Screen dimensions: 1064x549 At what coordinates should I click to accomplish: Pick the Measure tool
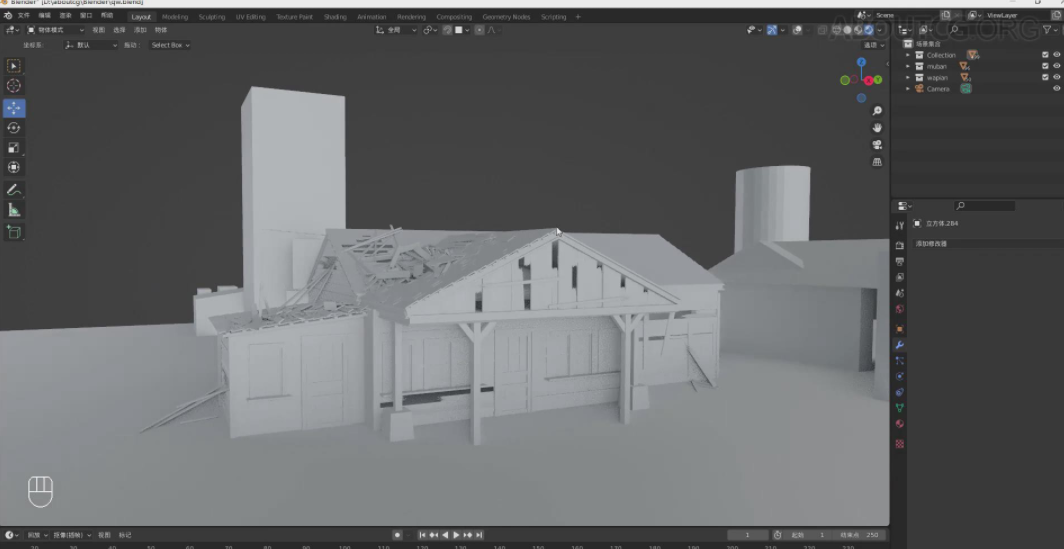pos(14,210)
